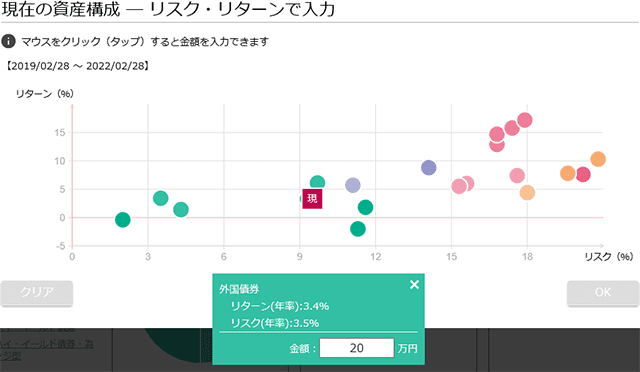Select the light pink dot near risk 17.6
This screenshot has height=372, width=640.
[x=517, y=176]
